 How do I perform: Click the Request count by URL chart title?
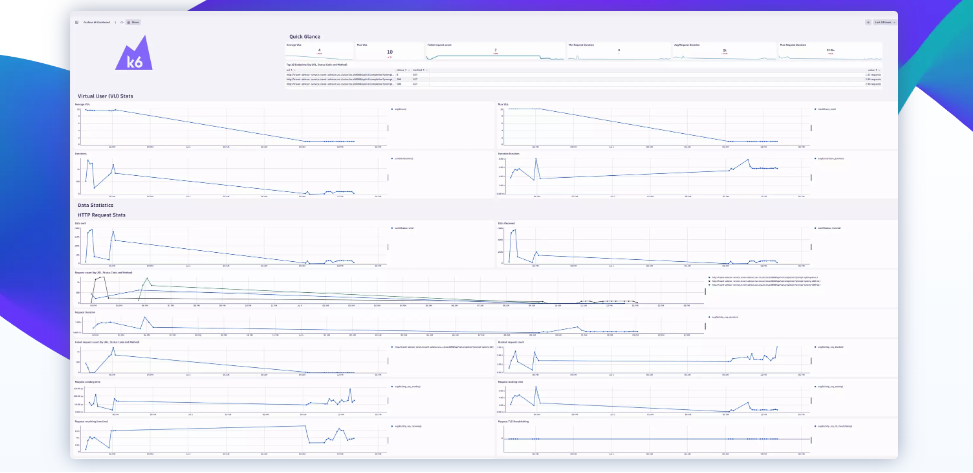[x=104, y=272]
